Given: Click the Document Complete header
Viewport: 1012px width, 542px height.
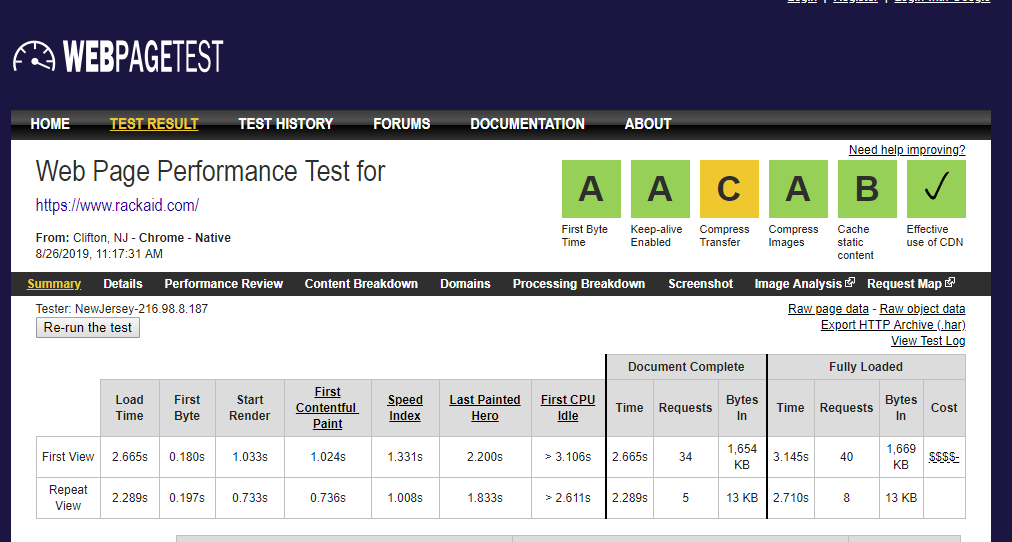Looking at the screenshot, I should pyautogui.click(x=686, y=366).
